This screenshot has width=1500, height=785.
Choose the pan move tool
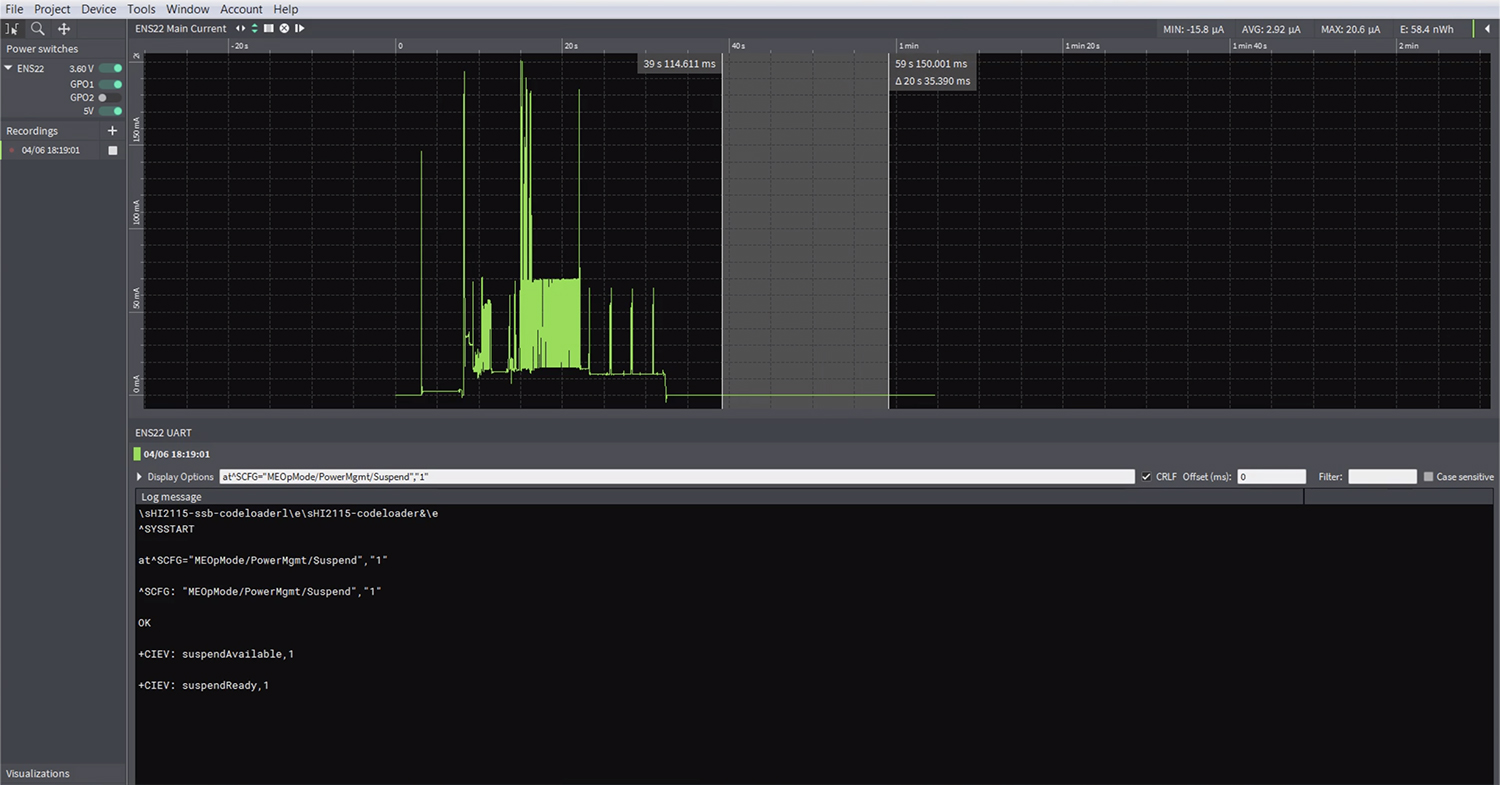coord(64,29)
